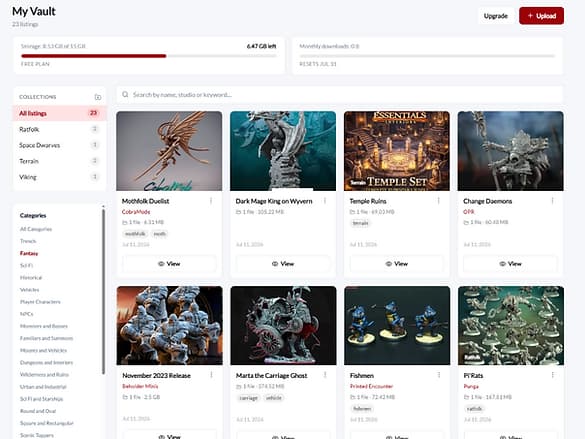Viewport: 585px width, 439px height.
Task: Select Fantasy category
Action: [x=29, y=253]
